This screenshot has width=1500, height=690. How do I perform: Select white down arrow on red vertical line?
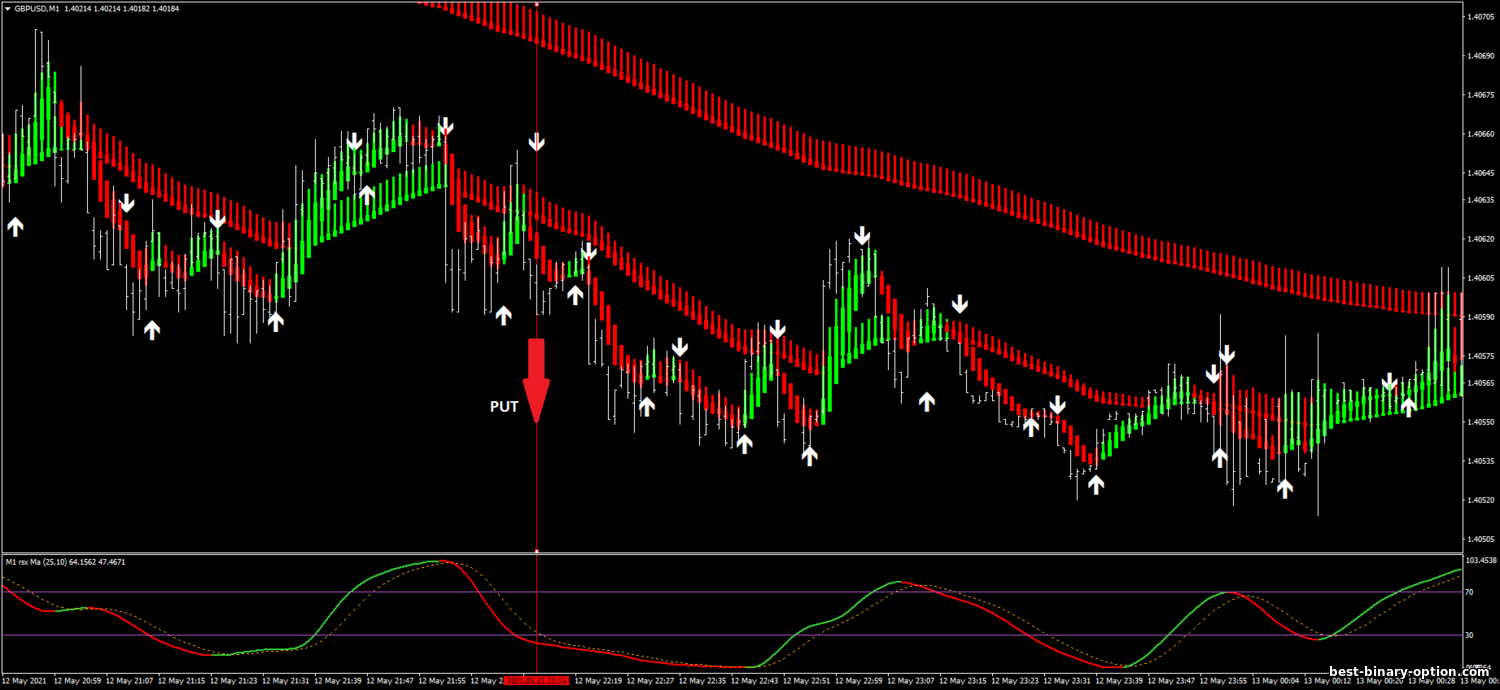pos(537,141)
